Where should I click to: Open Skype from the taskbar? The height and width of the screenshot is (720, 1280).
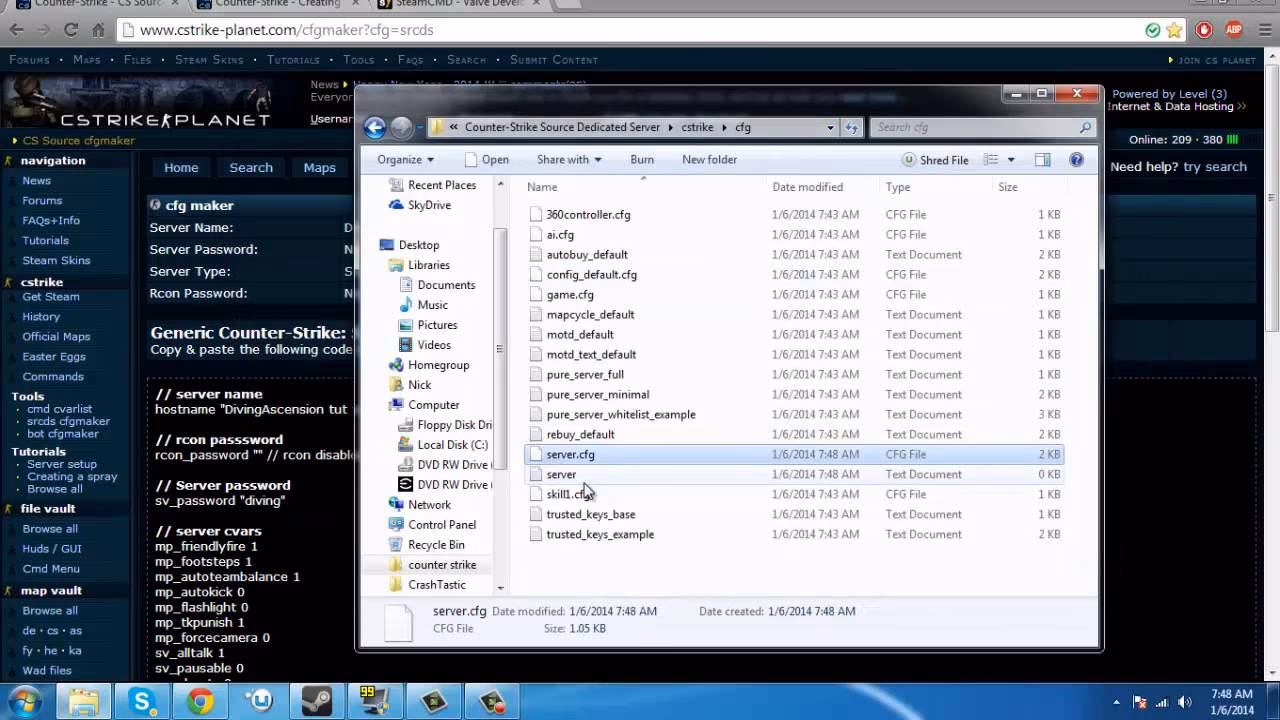coord(142,703)
